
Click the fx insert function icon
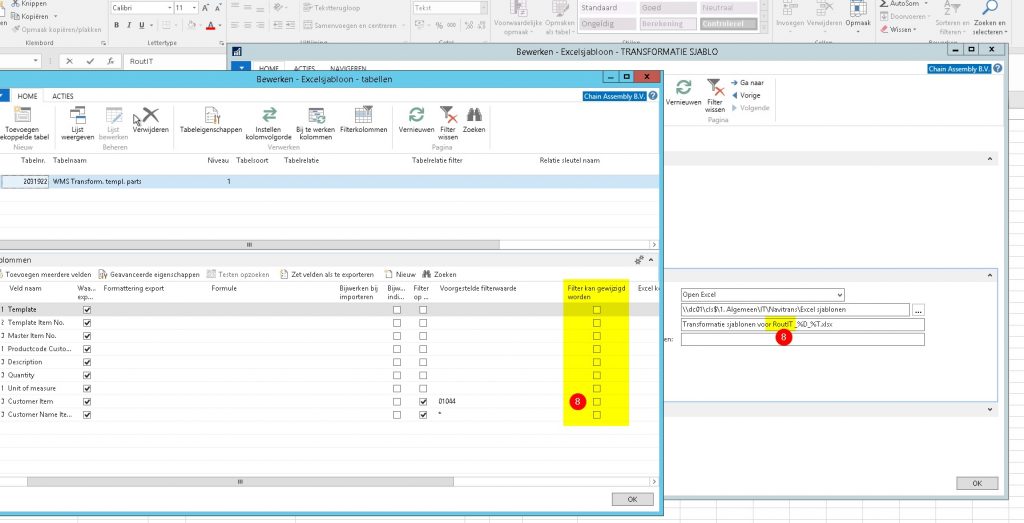tap(110, 61)
